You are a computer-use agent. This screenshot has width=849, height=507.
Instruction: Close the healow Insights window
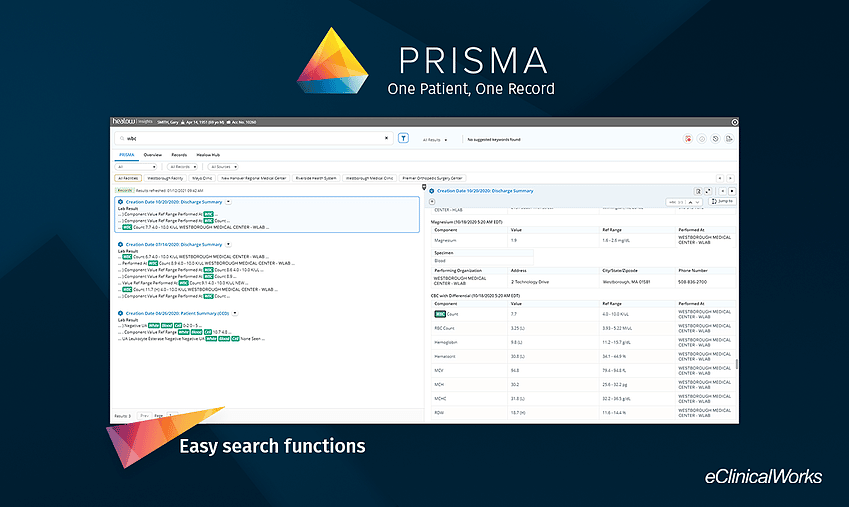tap(734, 122)
